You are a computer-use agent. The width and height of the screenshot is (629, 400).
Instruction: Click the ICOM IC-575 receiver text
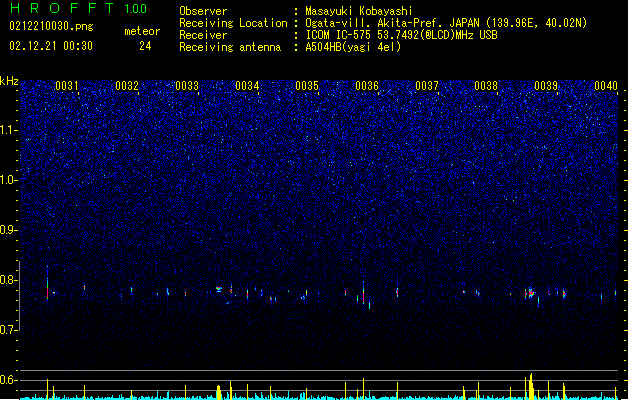click(401, 35)
